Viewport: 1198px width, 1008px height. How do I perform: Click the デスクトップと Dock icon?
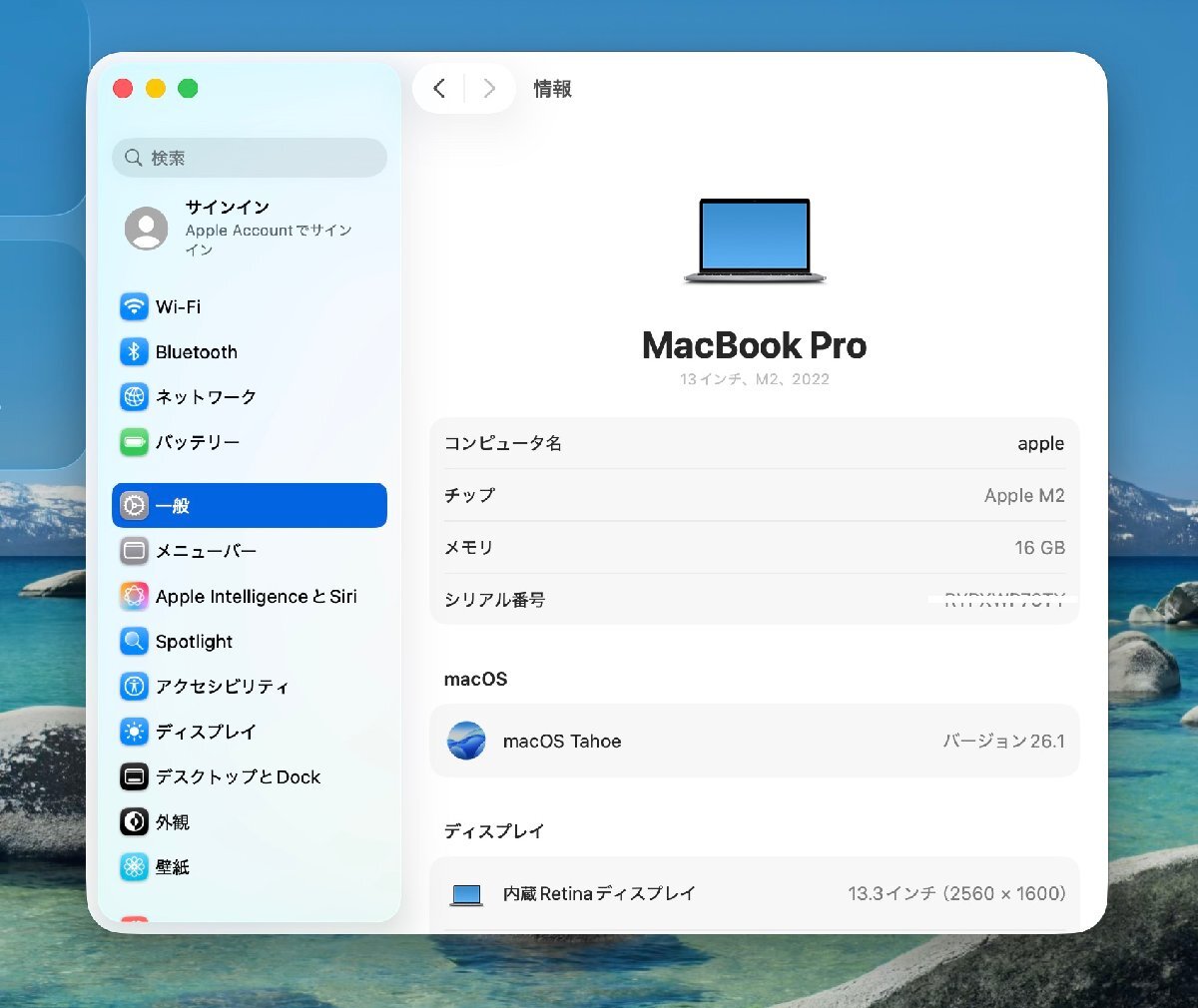(134, 776)
